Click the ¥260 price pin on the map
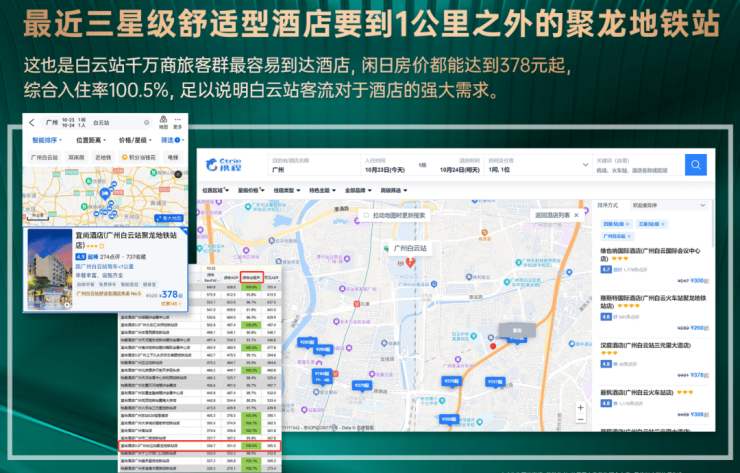 [323, 350]
